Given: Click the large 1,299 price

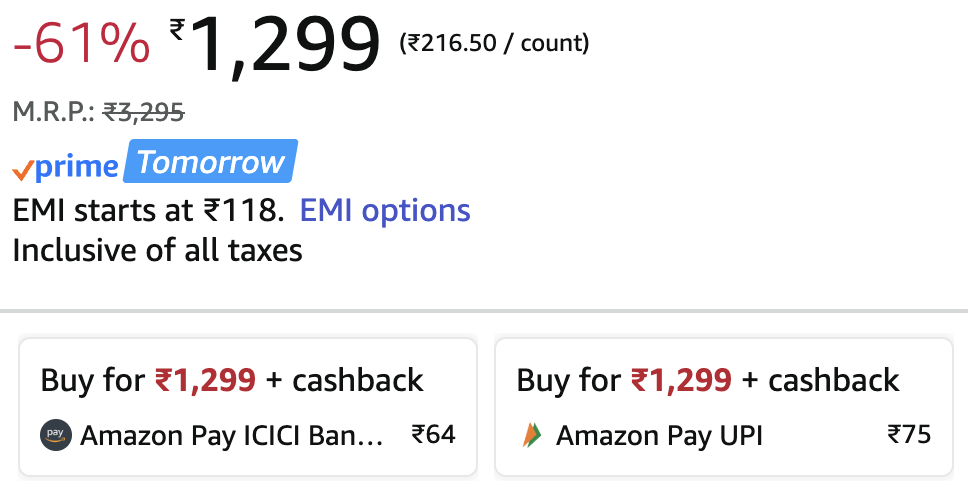Looking at the screenshot, I should (285, 46).
